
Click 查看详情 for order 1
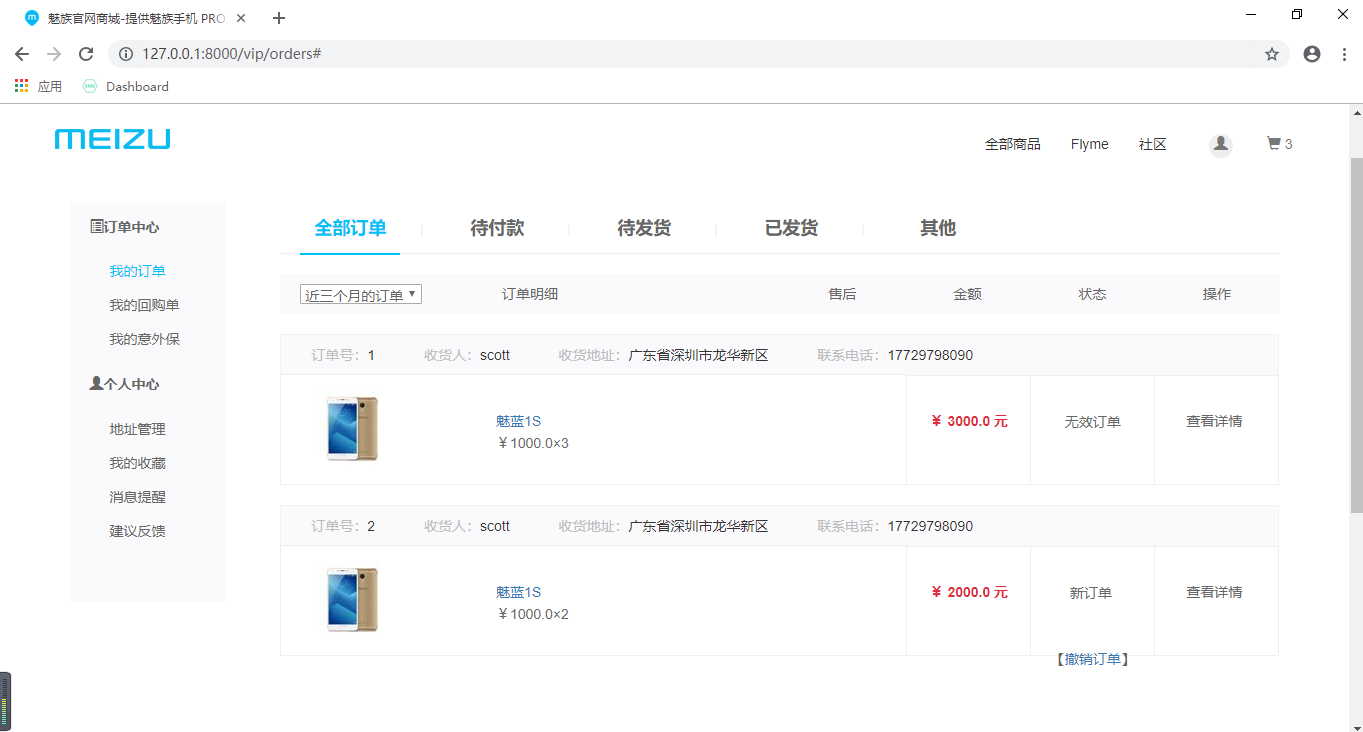[x=1214, y=421]
